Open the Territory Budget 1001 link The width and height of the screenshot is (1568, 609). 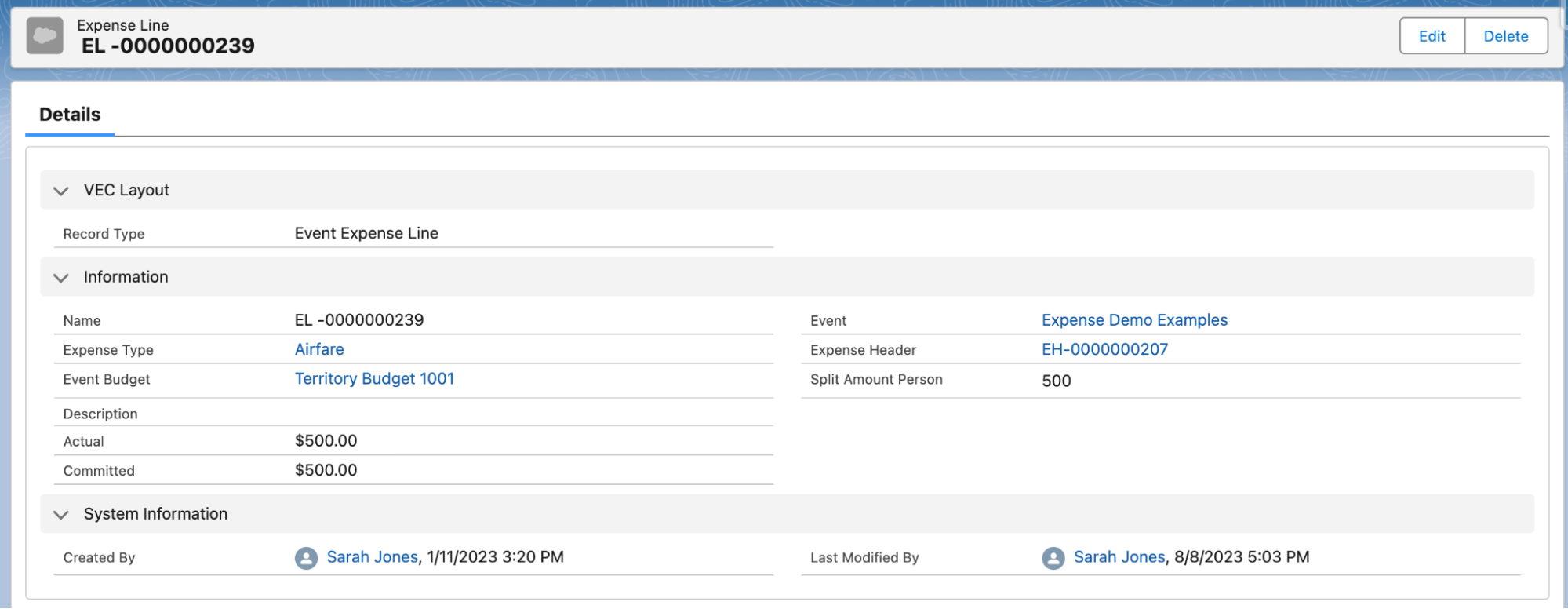coord(374,378)
